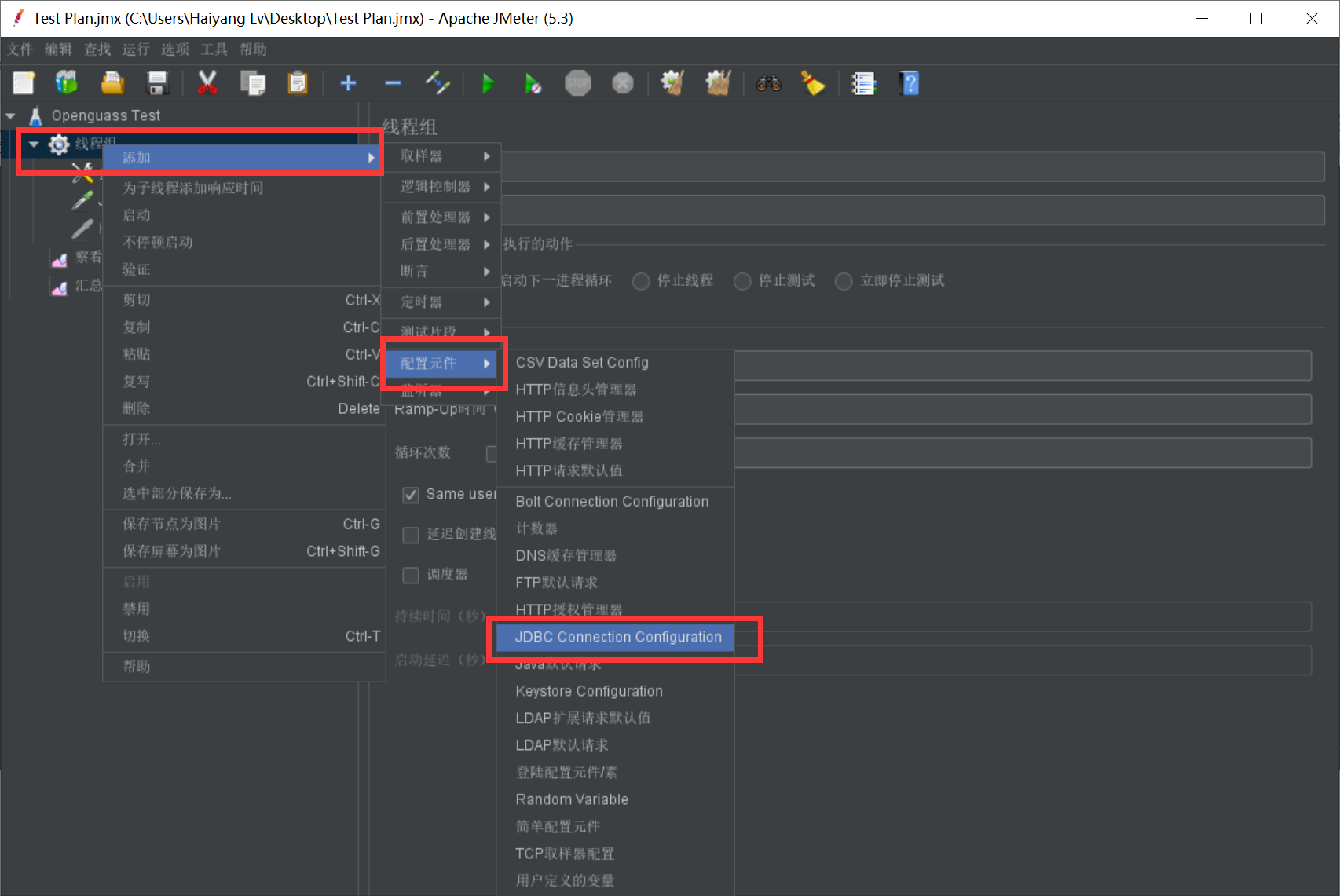Choose TCP取样器配置 entry
The image size is (1340, 896).
coord(615,854)
